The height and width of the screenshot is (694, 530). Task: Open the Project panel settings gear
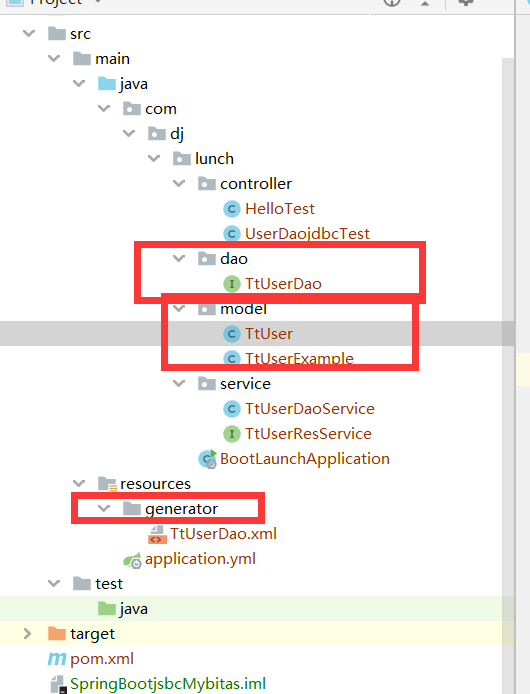click(x=466, y=3)
